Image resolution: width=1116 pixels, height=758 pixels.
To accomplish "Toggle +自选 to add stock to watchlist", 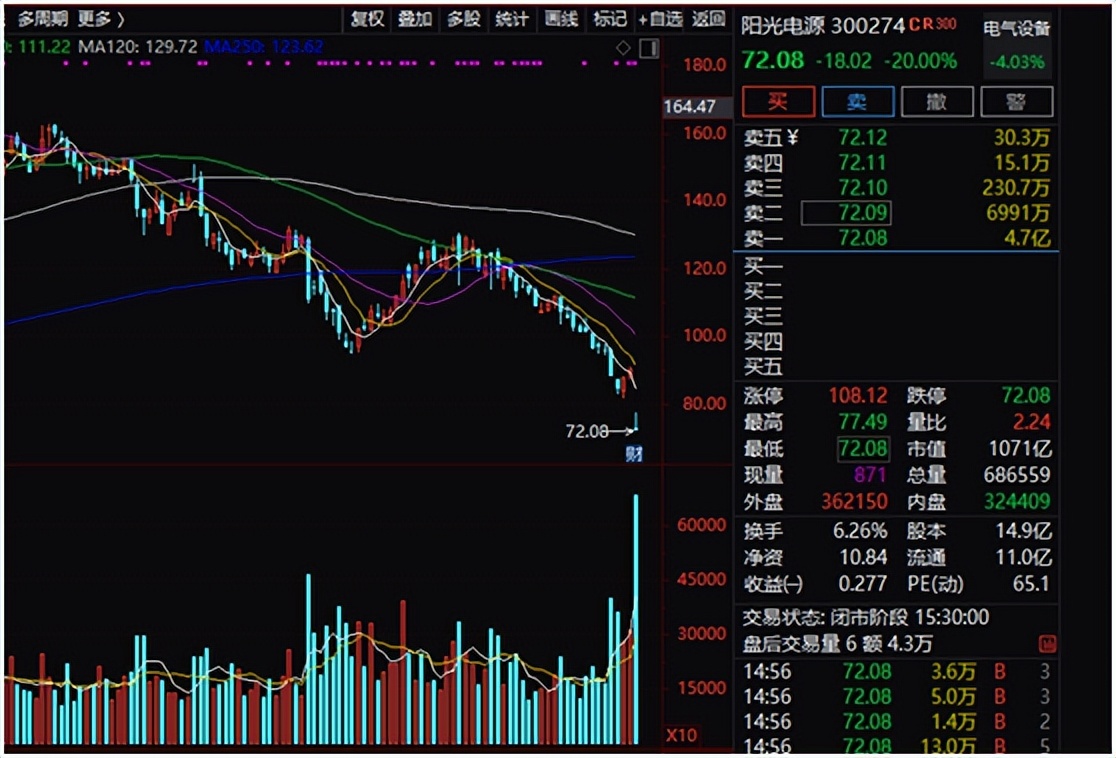I will [x=660, y=18].
